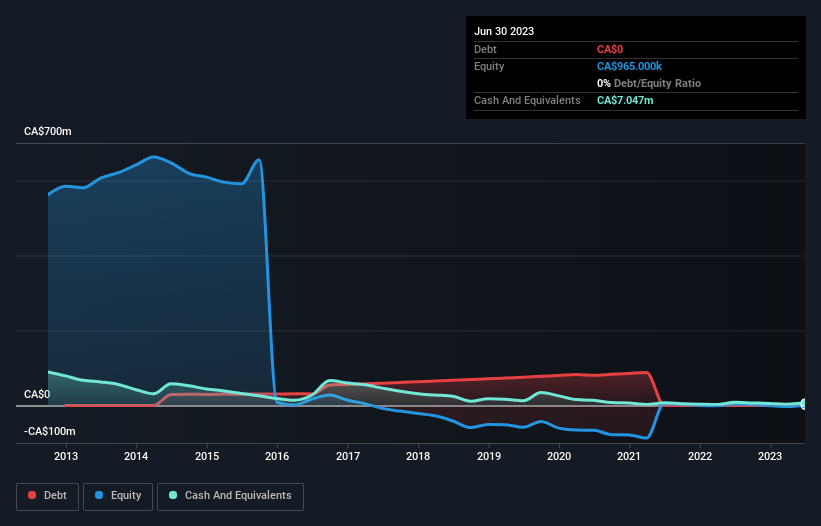821x526 pixels.
Task: Click the CA$700m y-axis label
Action: click(x=48, y=131)
